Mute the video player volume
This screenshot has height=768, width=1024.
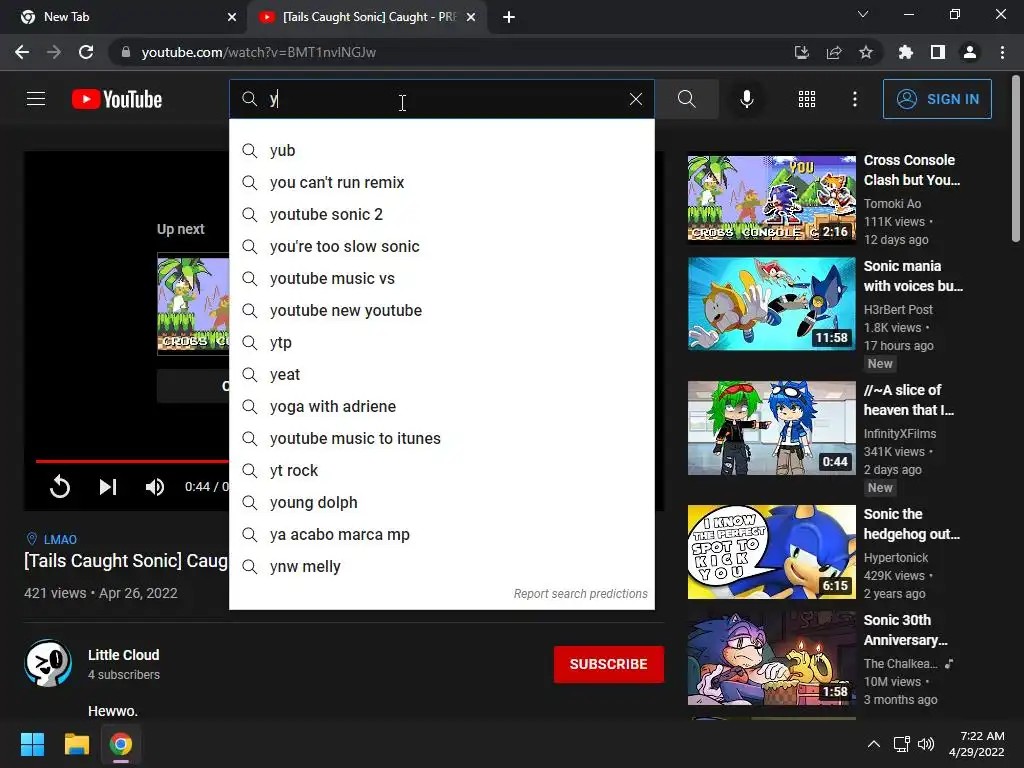click(155, 487)
